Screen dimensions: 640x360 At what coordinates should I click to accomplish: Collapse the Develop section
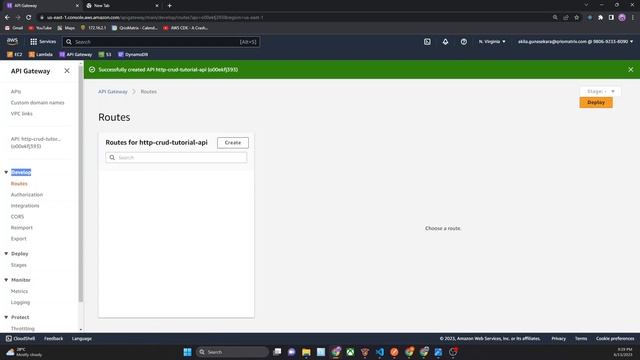click(6, 172)
